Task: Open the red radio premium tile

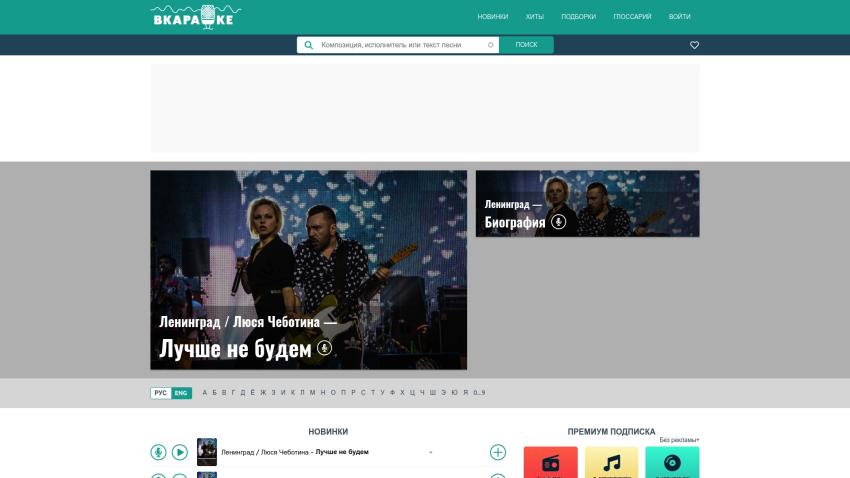Action: [x=550, y=462]
